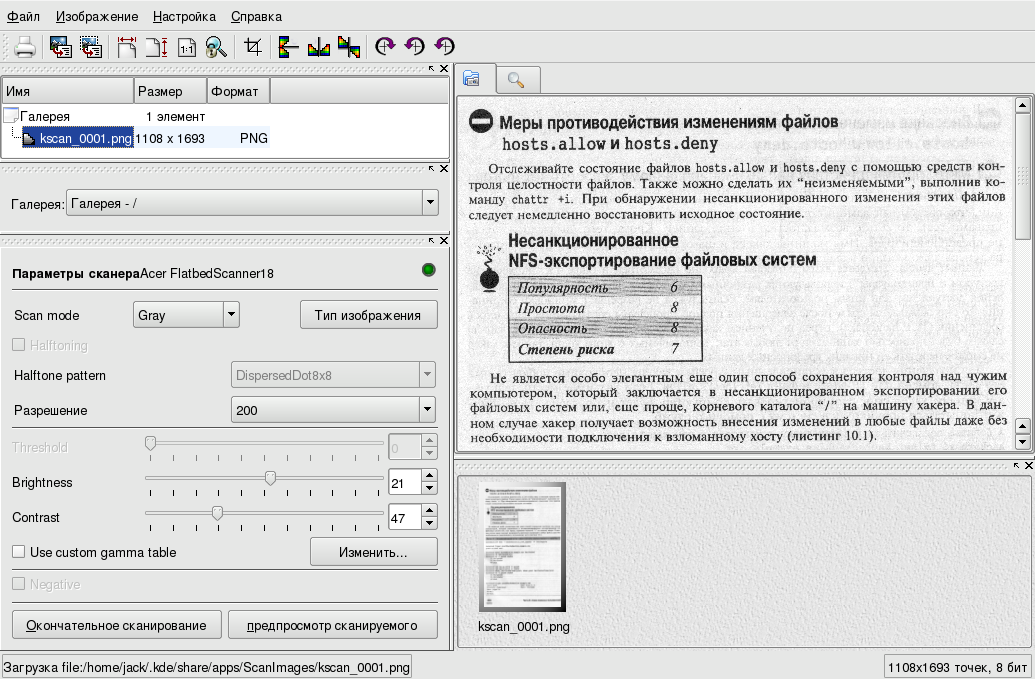Open the Изображение menu
Viewport: 1035px width, 679px height.
[x=97, y=16]
